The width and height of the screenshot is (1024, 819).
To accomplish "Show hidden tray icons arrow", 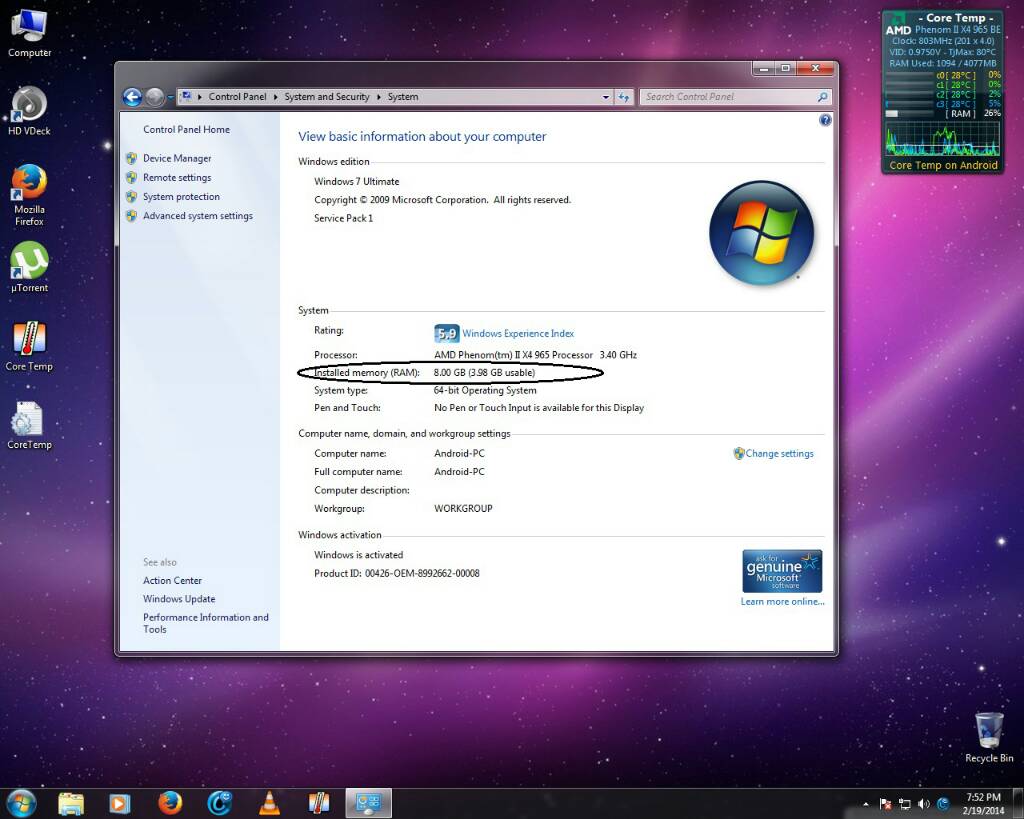I will point(866,804).
